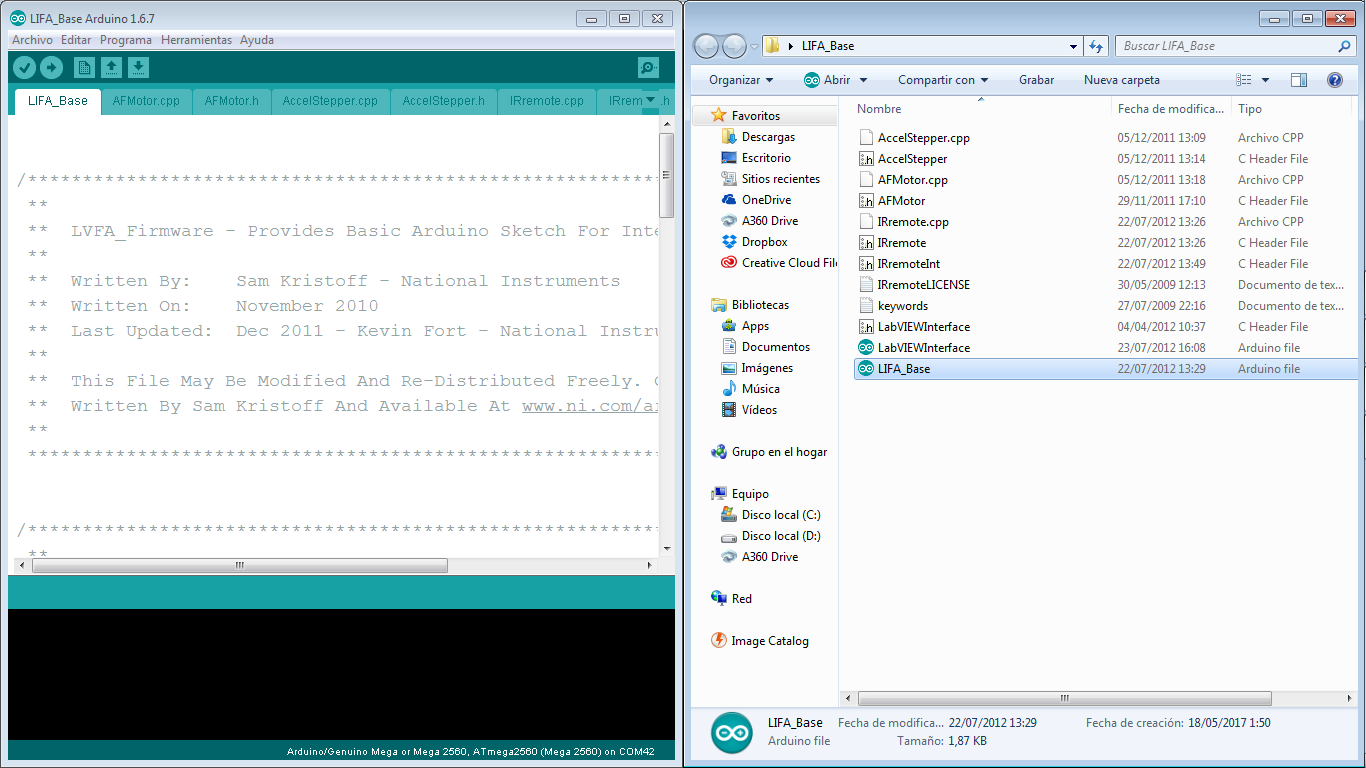Select the IRremoteLICENSE file
The width and height of the screenshot is (1366, 768).
tap(923, 285)
